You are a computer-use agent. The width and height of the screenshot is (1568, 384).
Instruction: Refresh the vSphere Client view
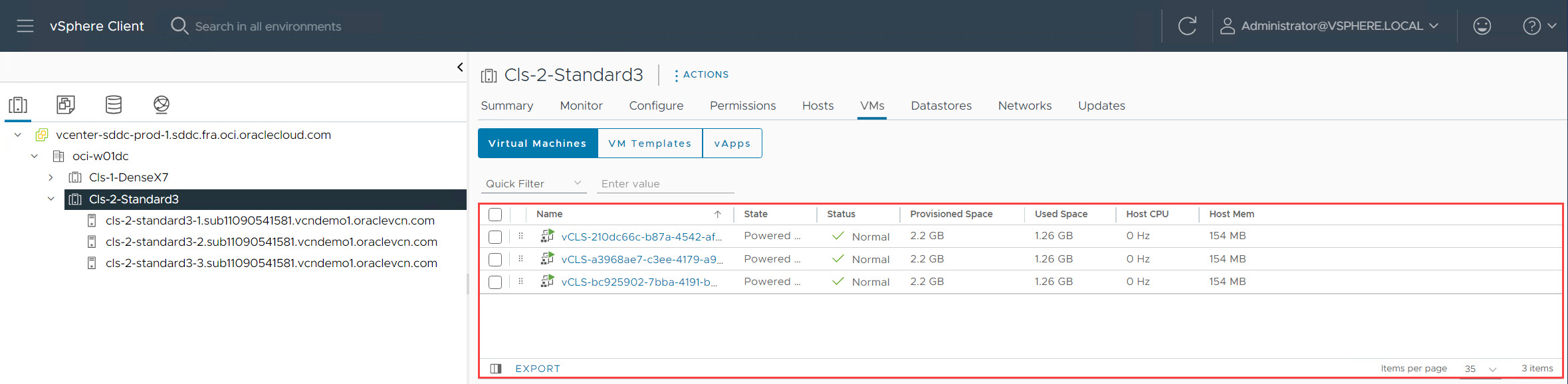(1187, 26)
